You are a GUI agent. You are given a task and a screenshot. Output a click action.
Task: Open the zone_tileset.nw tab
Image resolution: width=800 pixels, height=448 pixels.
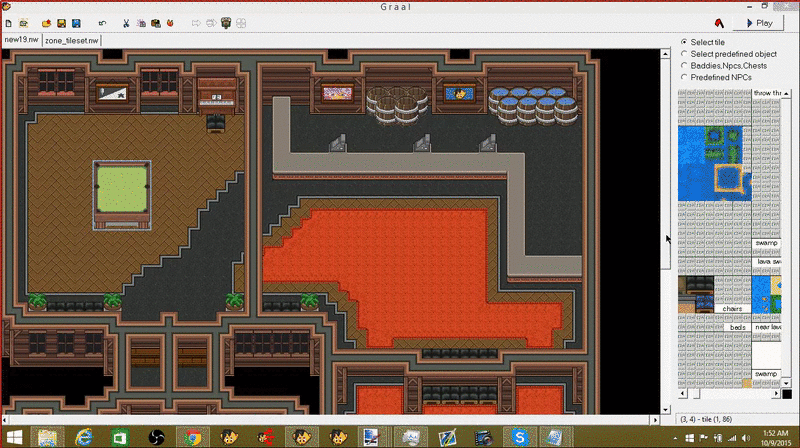coord(71,40)
